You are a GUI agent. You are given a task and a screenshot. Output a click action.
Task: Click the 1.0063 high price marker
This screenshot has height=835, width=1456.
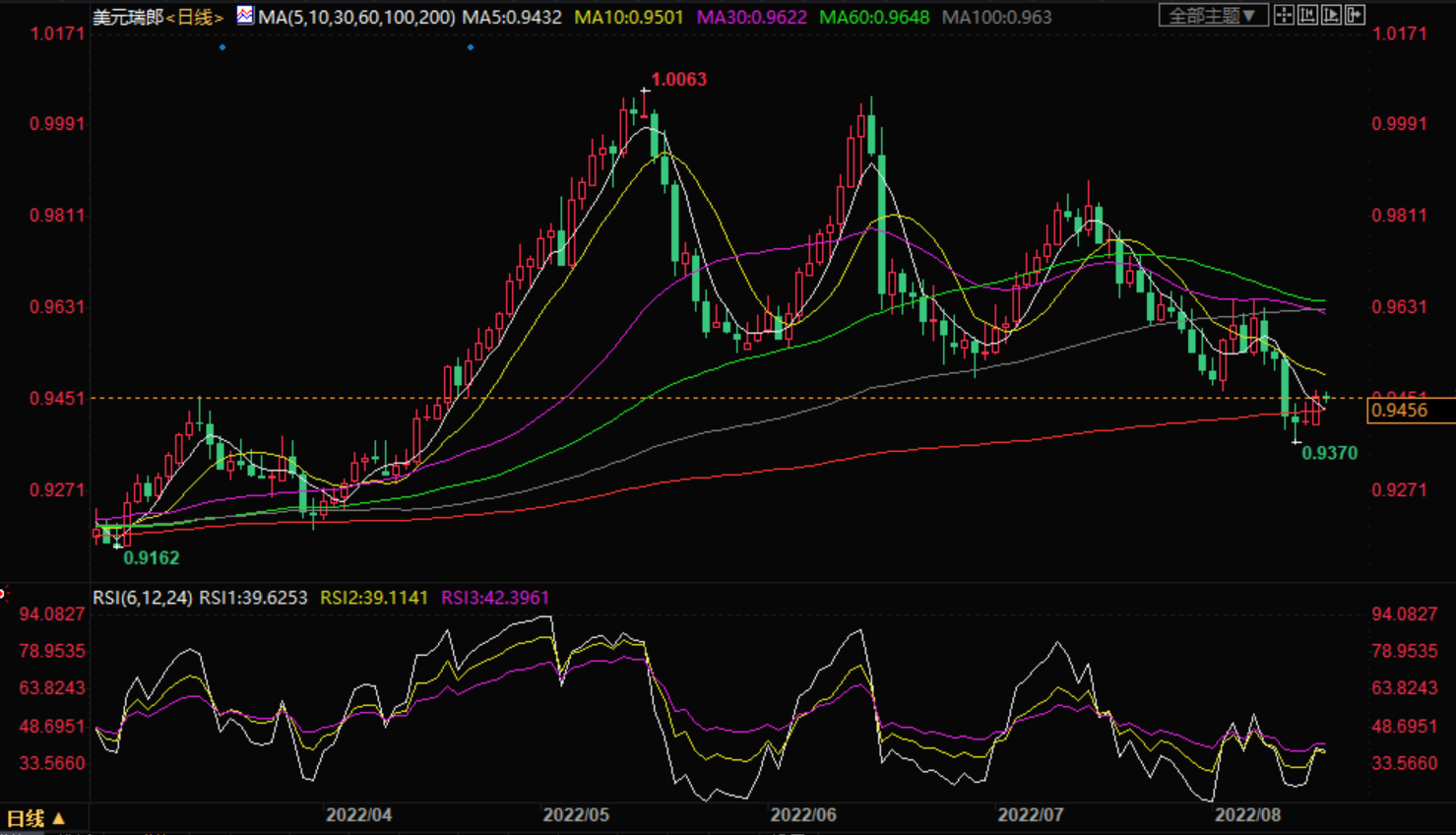point(678,80)
